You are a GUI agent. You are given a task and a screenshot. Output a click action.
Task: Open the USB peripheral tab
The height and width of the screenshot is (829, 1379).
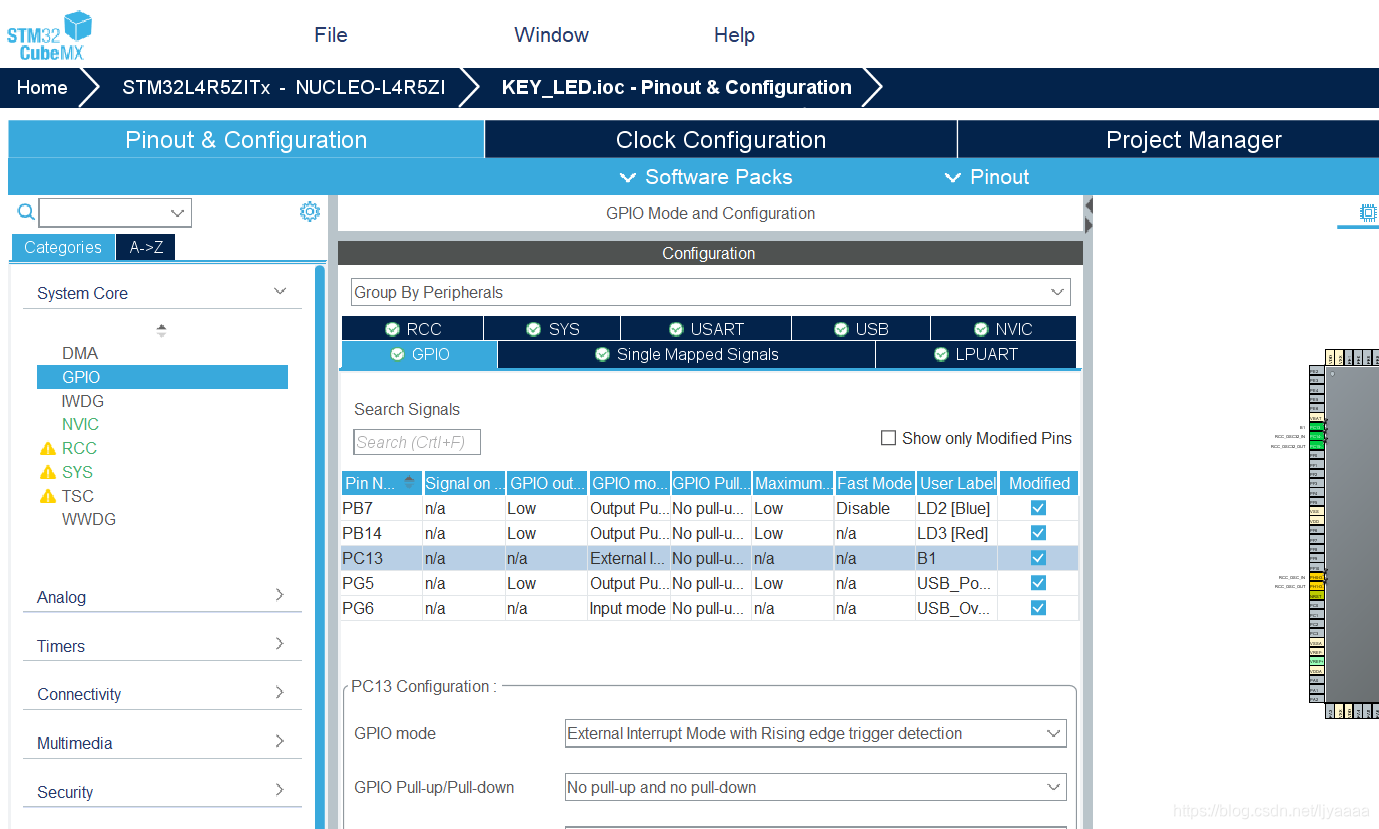click(861, 329)
